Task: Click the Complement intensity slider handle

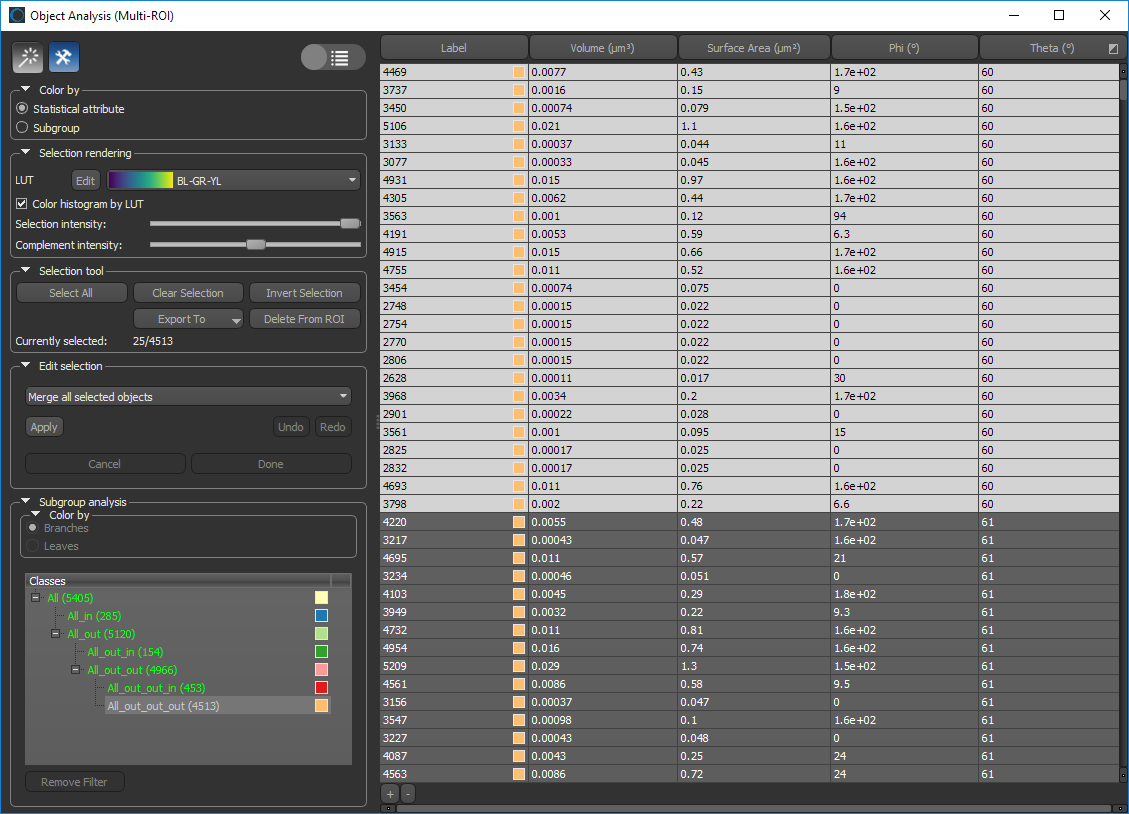Action: [x=256, y=245]
